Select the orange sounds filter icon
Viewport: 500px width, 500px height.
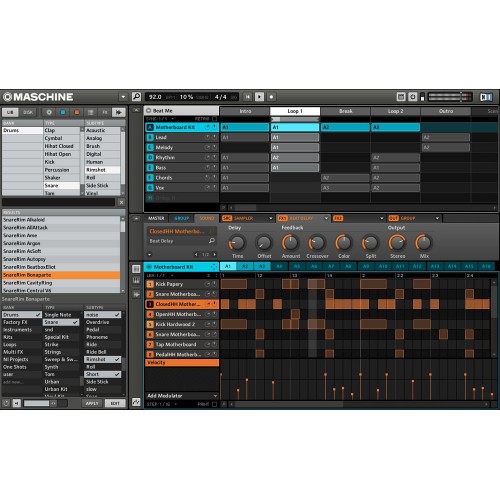pos(77,112)
